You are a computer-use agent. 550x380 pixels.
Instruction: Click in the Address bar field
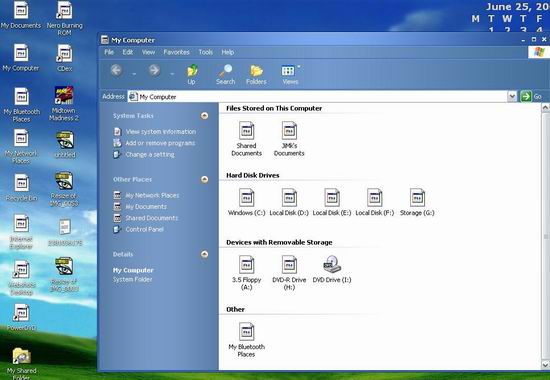(317, 96)
